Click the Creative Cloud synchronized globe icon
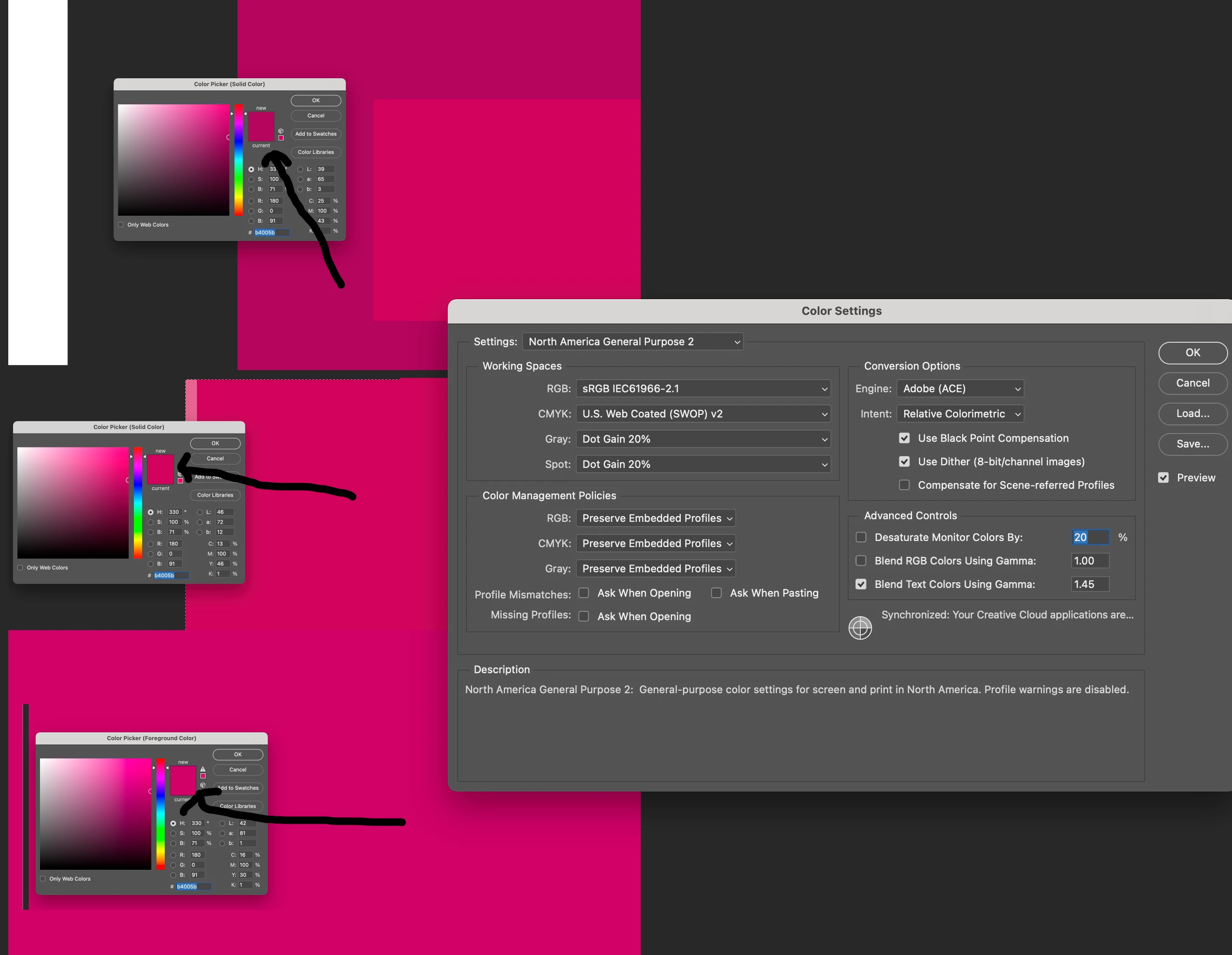The image size is (1232, 955). pos(860,628)
